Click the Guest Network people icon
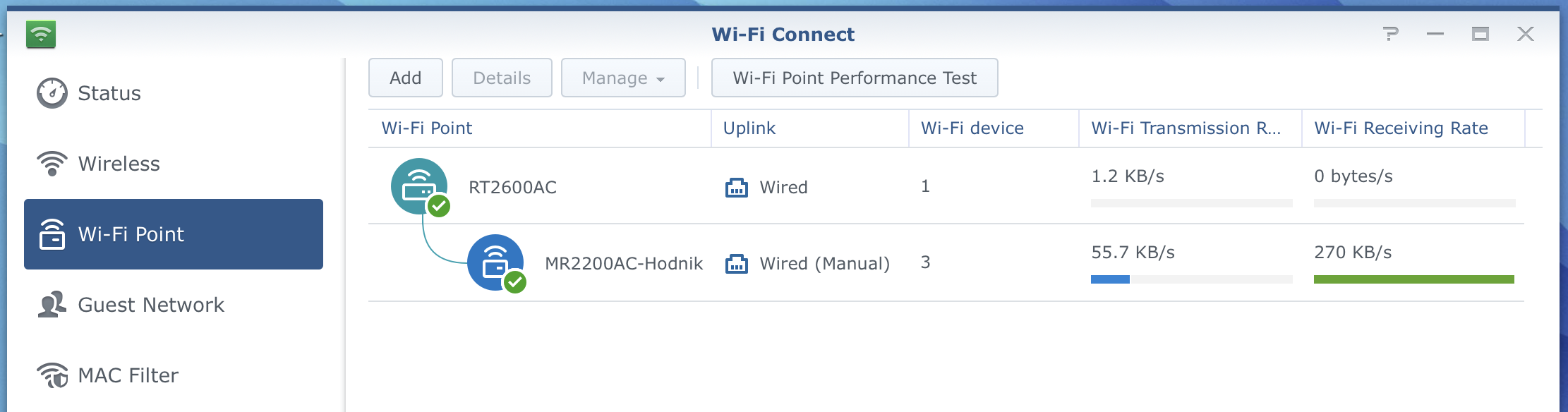Image resolution: width=1568 pixels, height=412 pixels. pyautogui.click(x=52, y=305)
